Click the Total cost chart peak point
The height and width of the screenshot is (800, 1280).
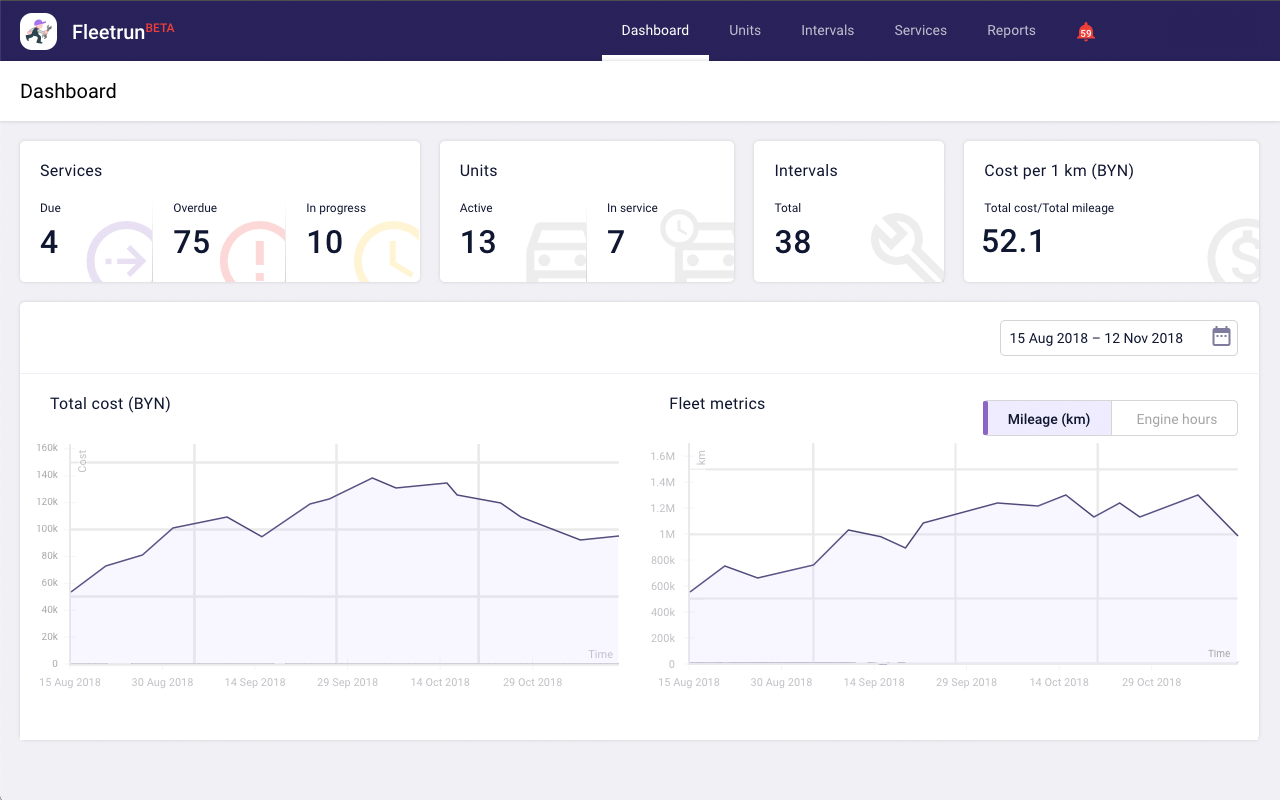371,479
